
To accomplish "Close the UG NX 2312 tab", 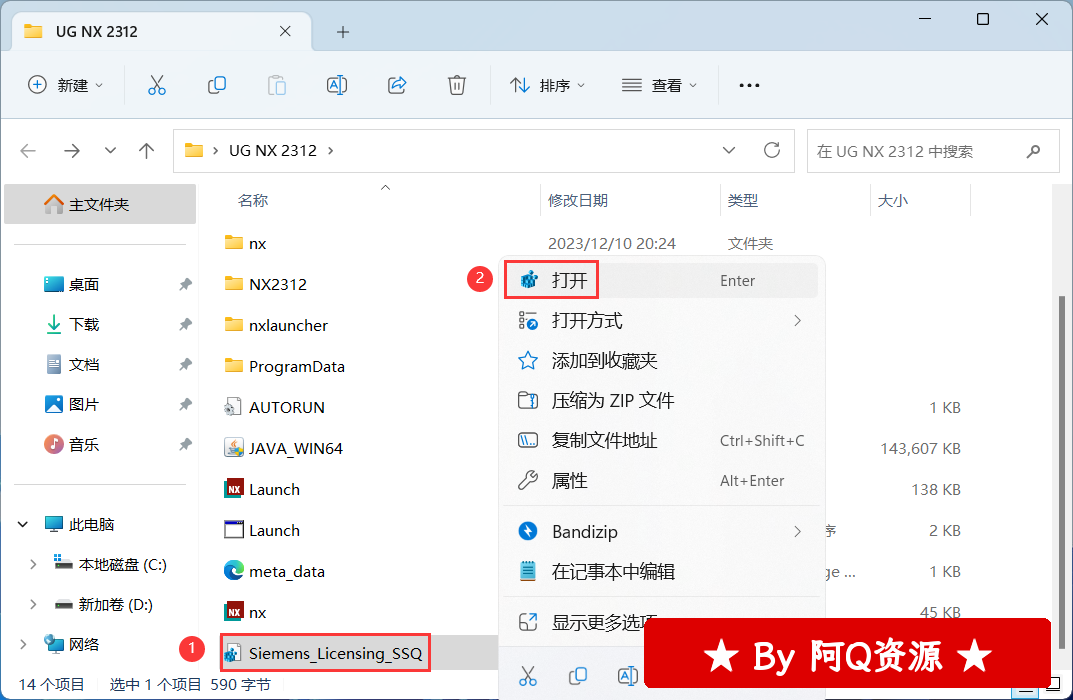I will 285,31.
